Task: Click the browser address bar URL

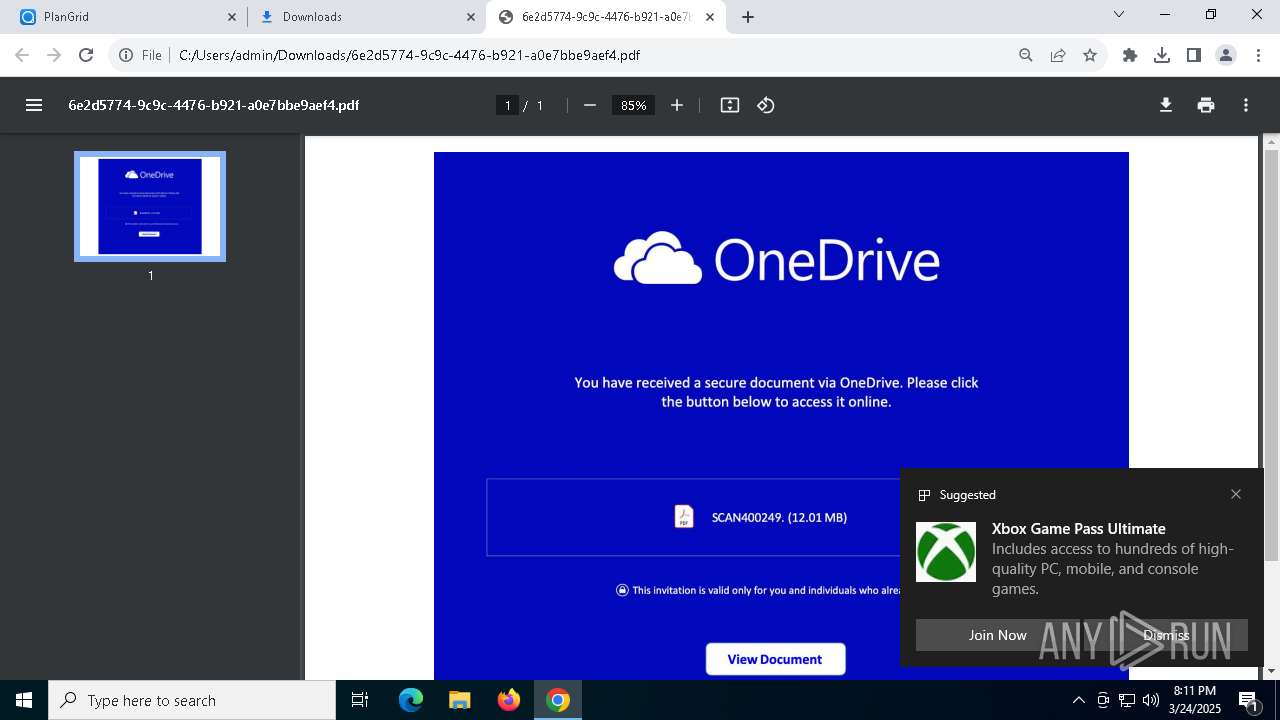Action: pyautogui.click(x=409, y=55)
